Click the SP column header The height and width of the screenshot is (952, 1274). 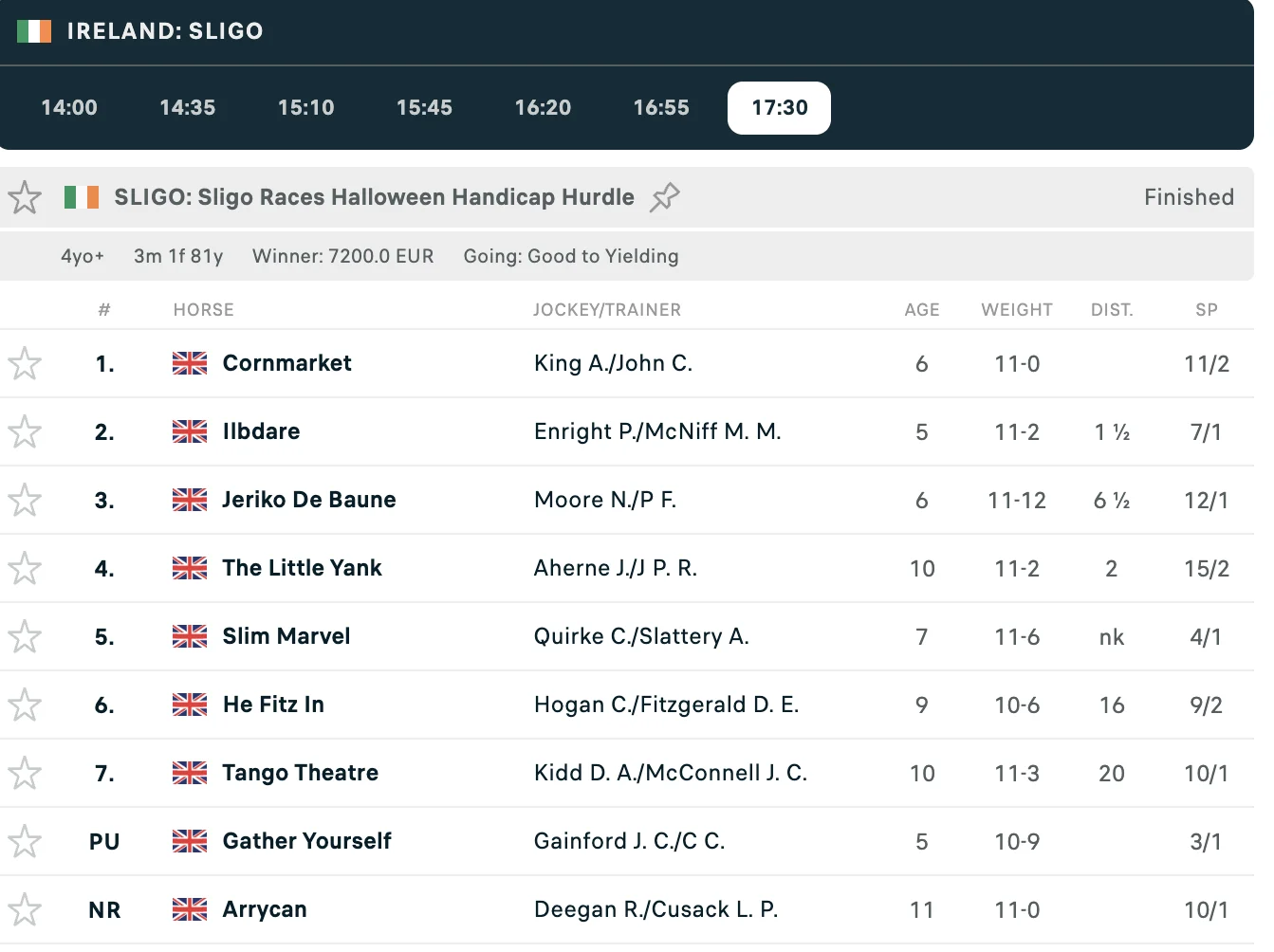pos(1206,310)
